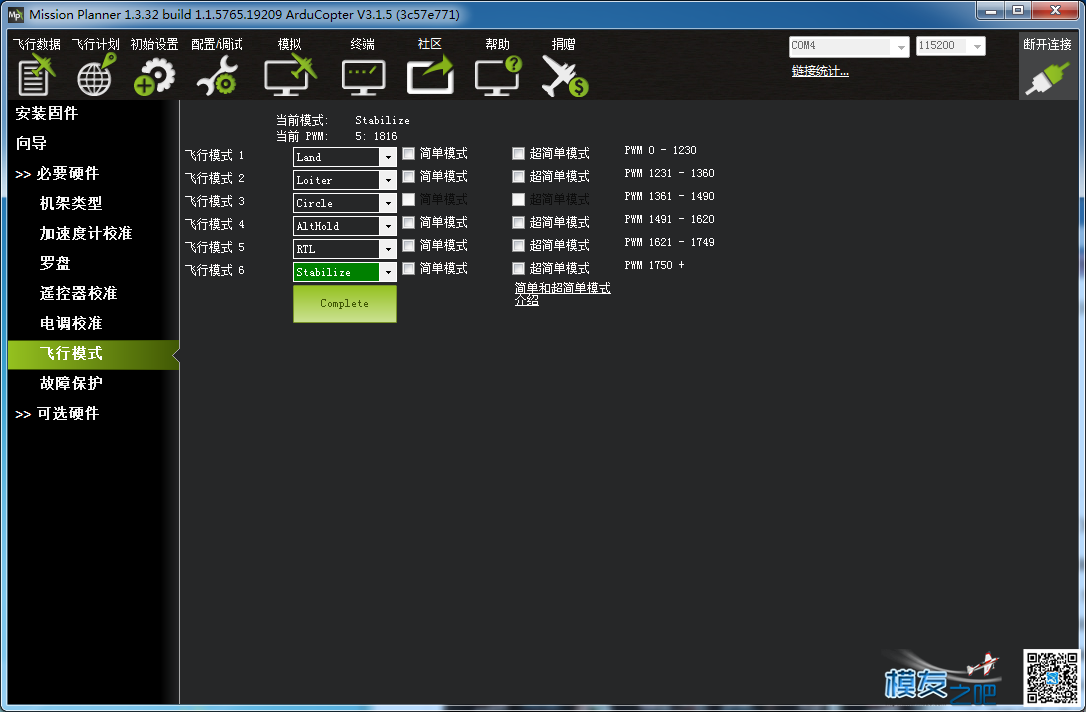Enable 超简单模式 for 飞行模式 2
1086x712 pixels.
[x=518, y=177]
